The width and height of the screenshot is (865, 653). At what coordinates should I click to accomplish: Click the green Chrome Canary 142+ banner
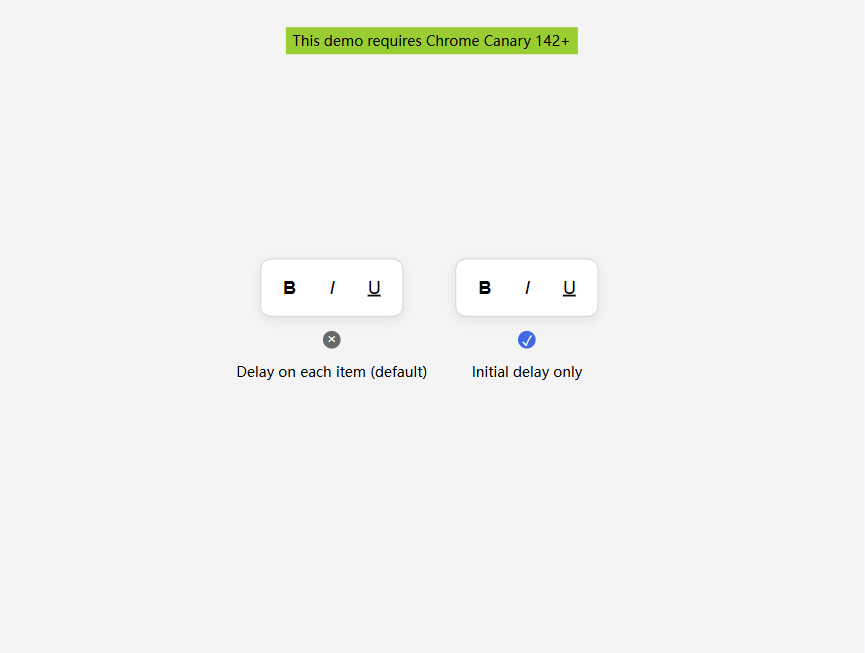pos(431,41)
